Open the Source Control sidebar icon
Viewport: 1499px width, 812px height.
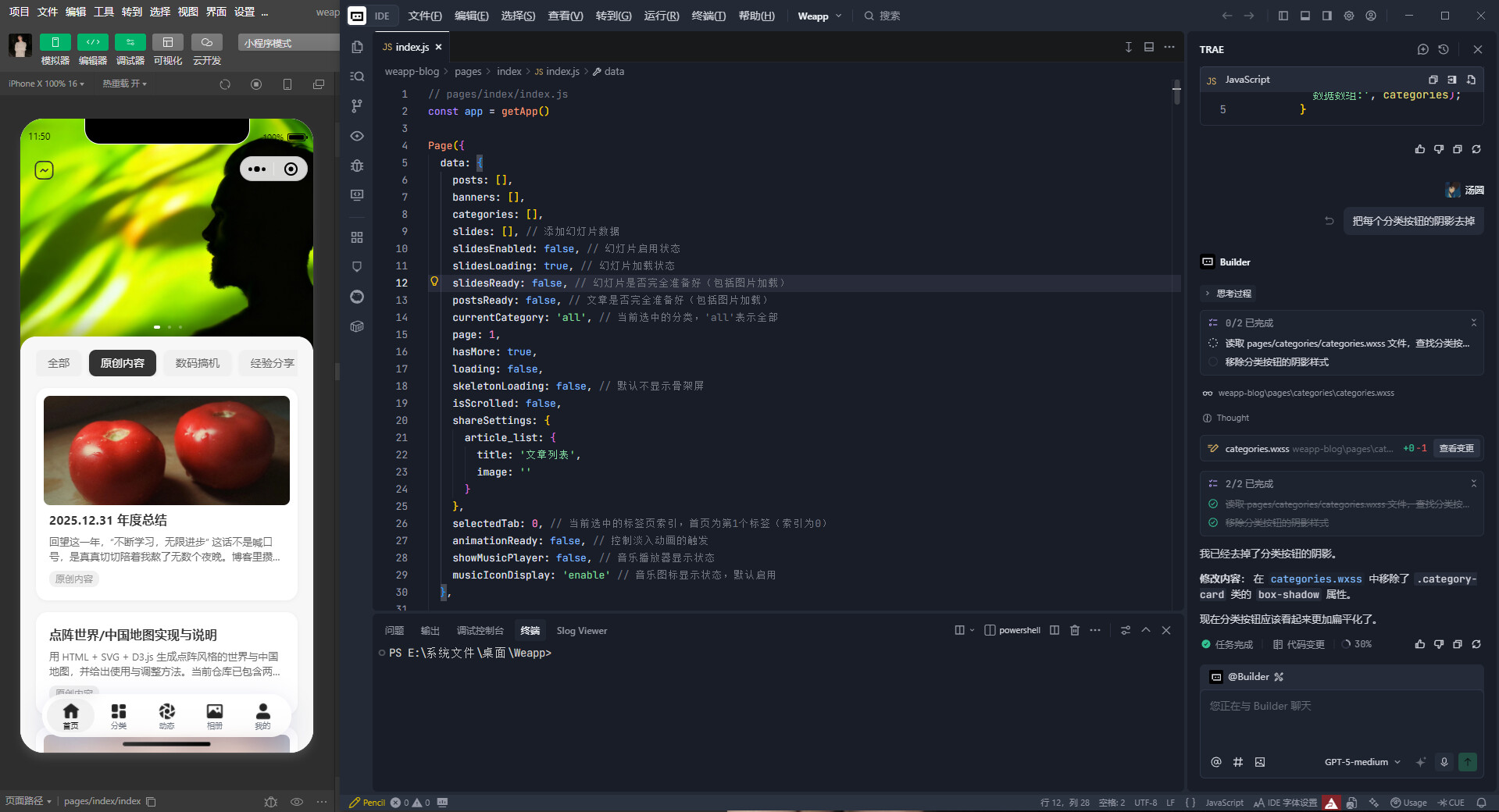357,106
